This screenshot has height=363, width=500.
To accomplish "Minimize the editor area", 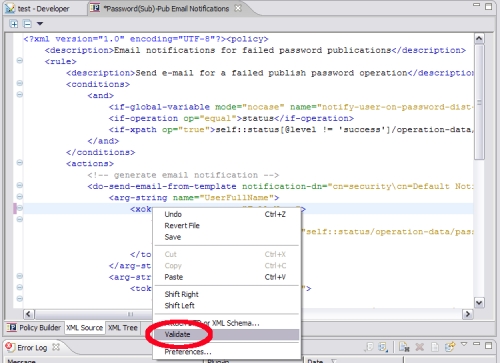I will click(x=477, y=5).
